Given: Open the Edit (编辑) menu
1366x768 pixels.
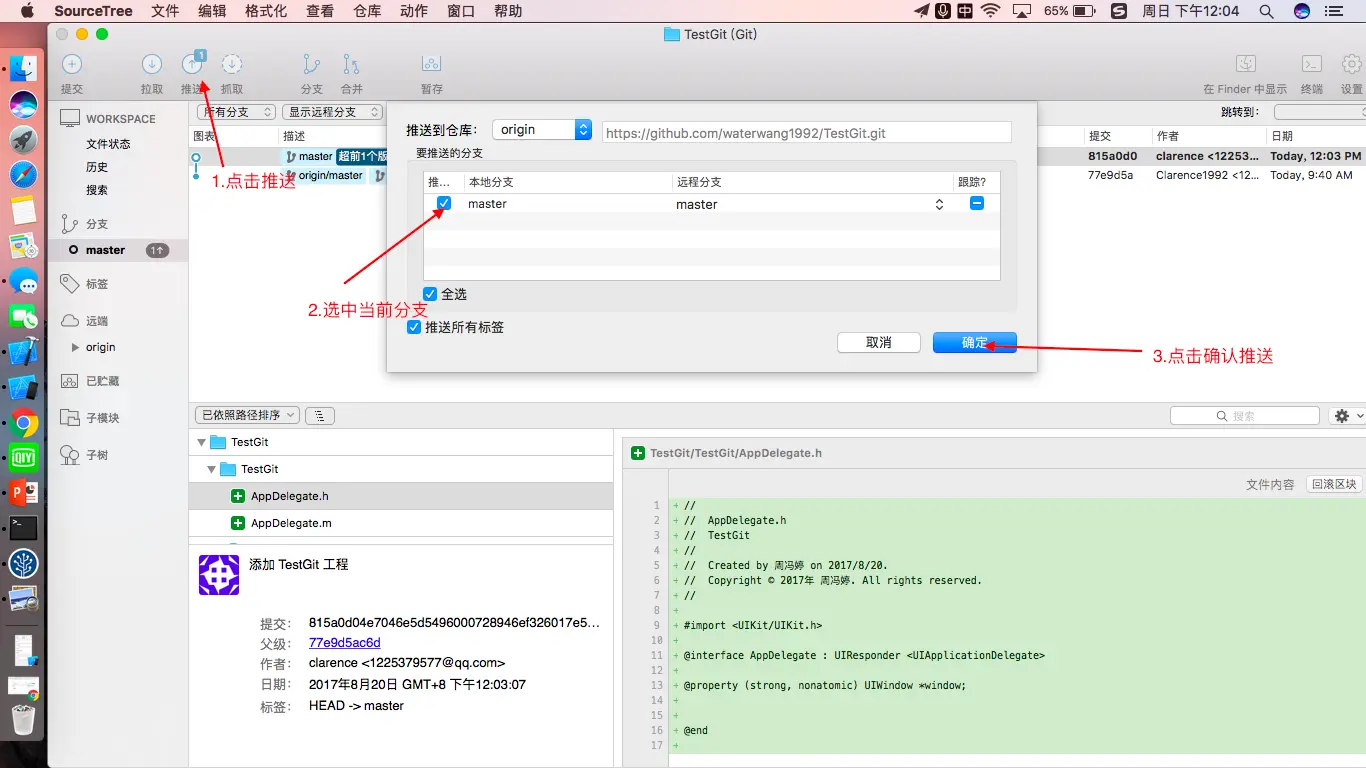Looking at the screenshot, I should [x=212, y=11].
